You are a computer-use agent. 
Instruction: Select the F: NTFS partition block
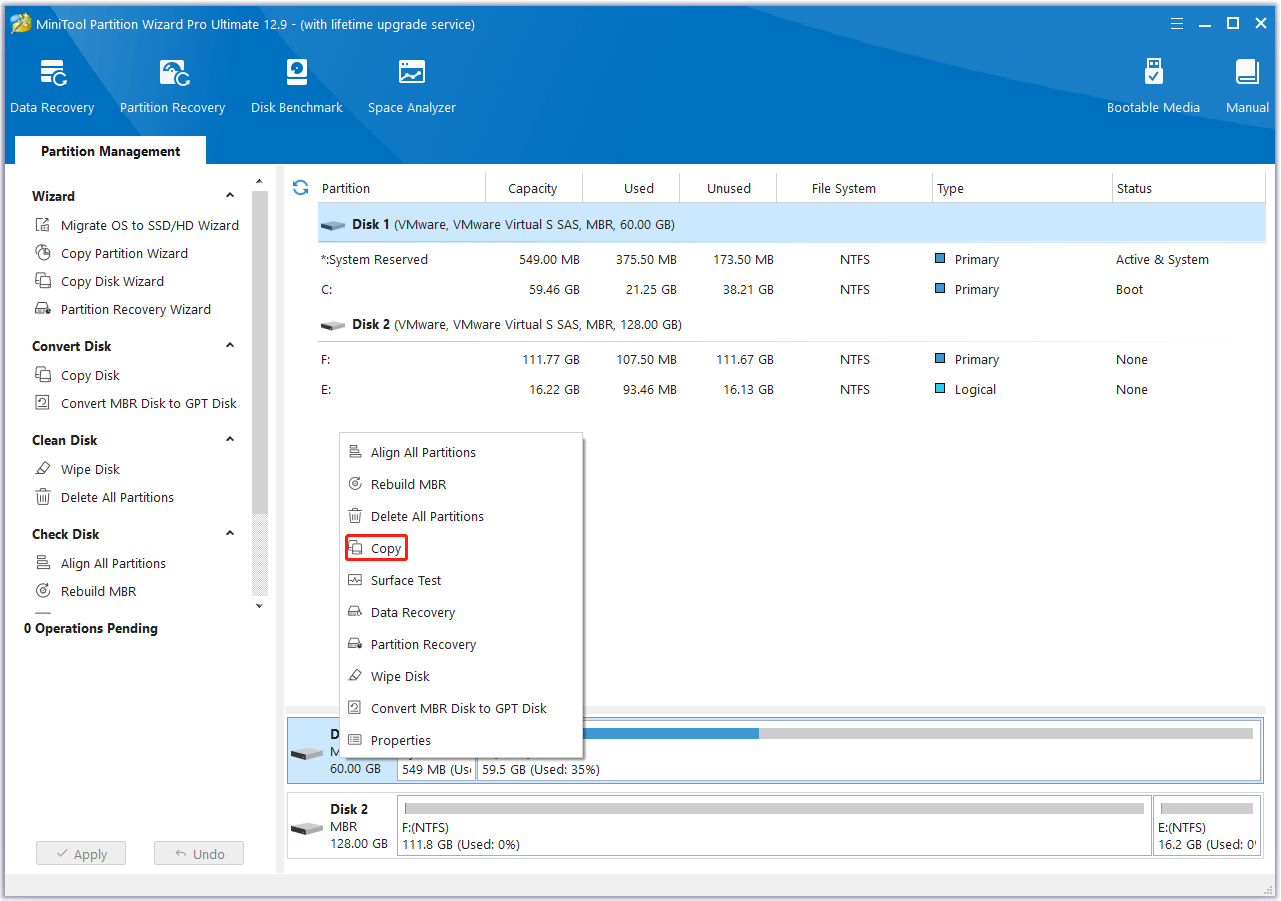tap(770, 825)
